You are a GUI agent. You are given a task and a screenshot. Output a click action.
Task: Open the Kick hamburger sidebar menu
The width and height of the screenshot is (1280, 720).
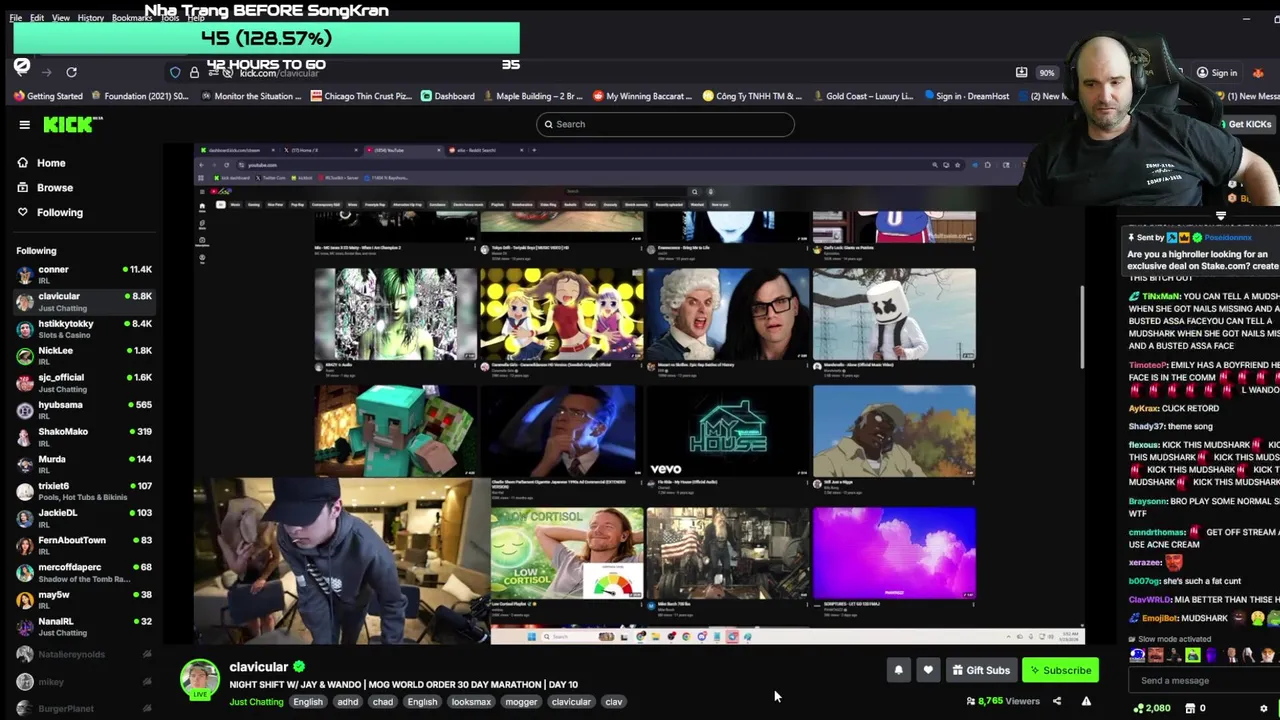[24, 125]
